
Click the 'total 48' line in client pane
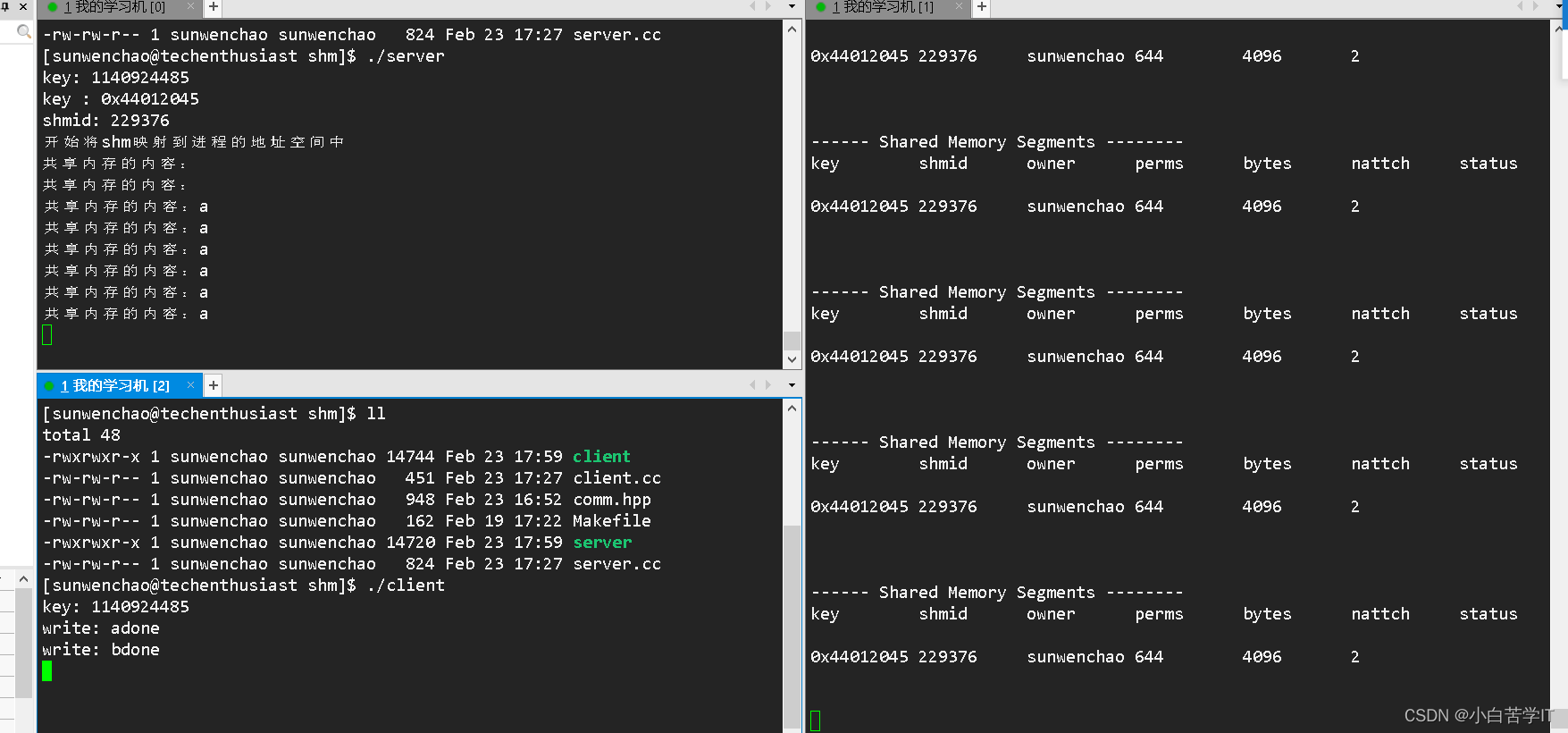[x=81, y=435]
